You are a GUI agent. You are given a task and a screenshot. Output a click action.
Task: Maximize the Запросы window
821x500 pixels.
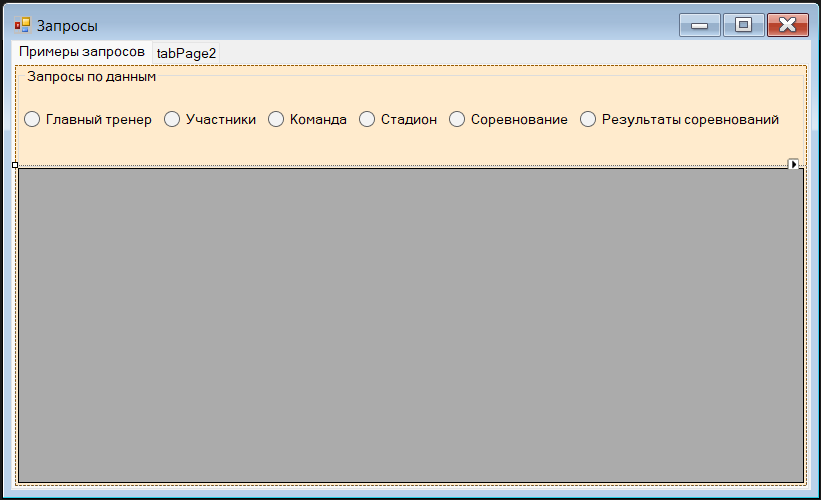(x=744, y=25)
